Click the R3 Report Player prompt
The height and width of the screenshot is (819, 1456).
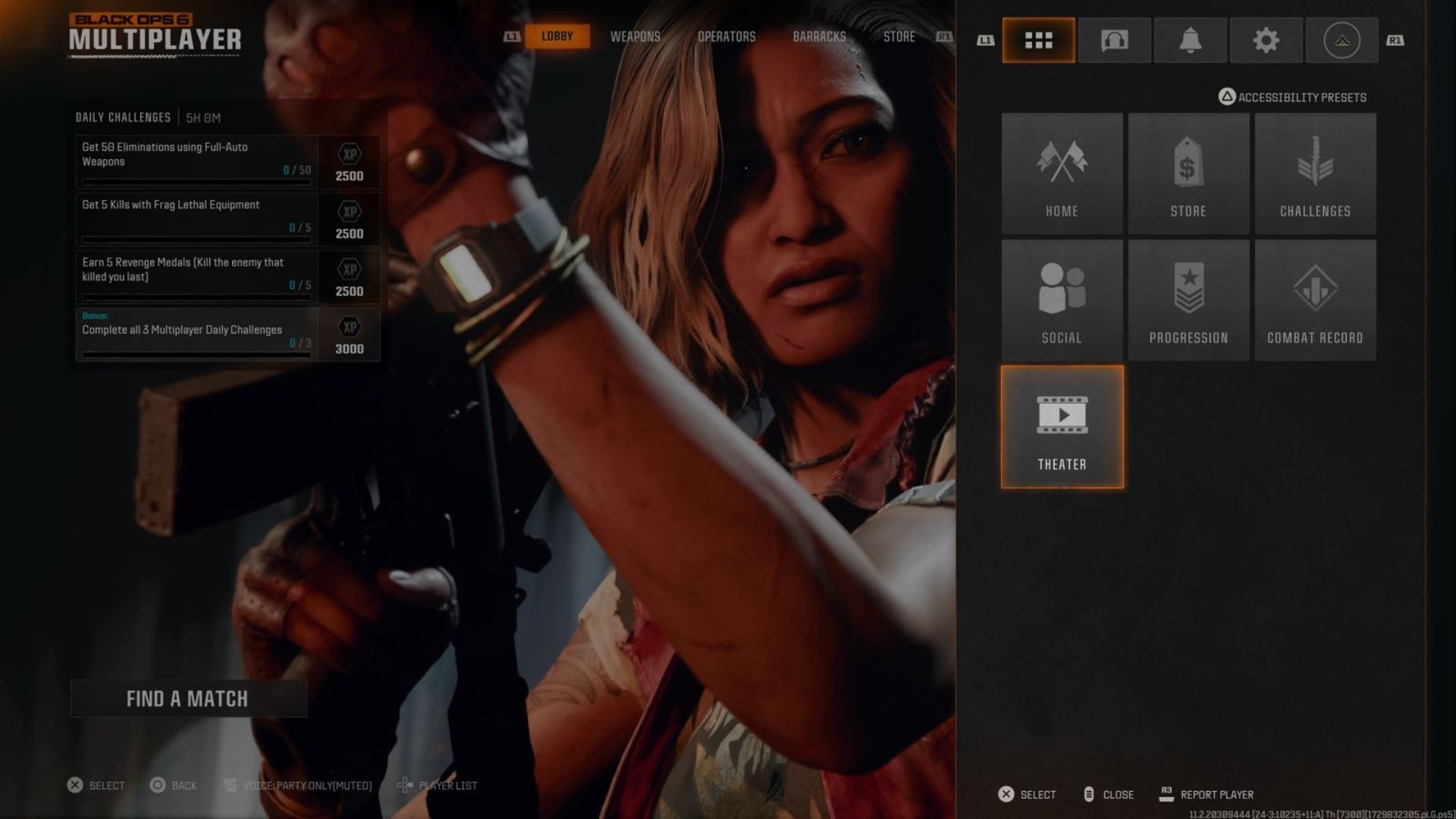tap(1207, 794)
